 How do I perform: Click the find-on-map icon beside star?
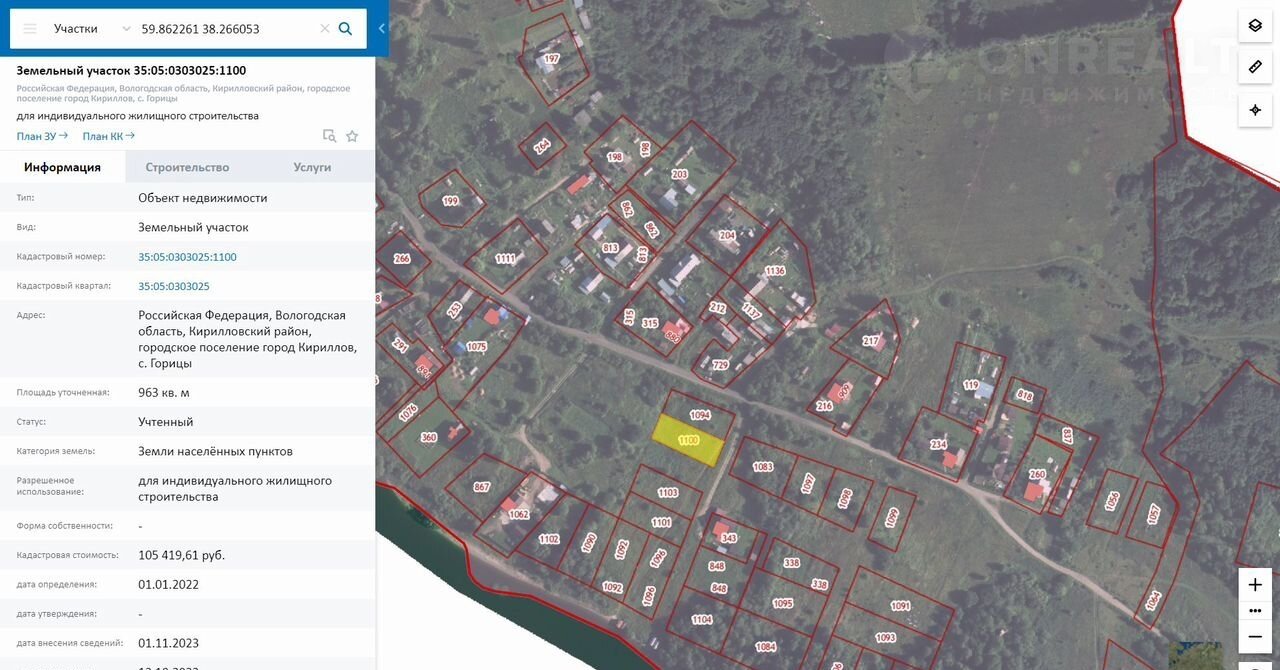[x=329, y=136]
